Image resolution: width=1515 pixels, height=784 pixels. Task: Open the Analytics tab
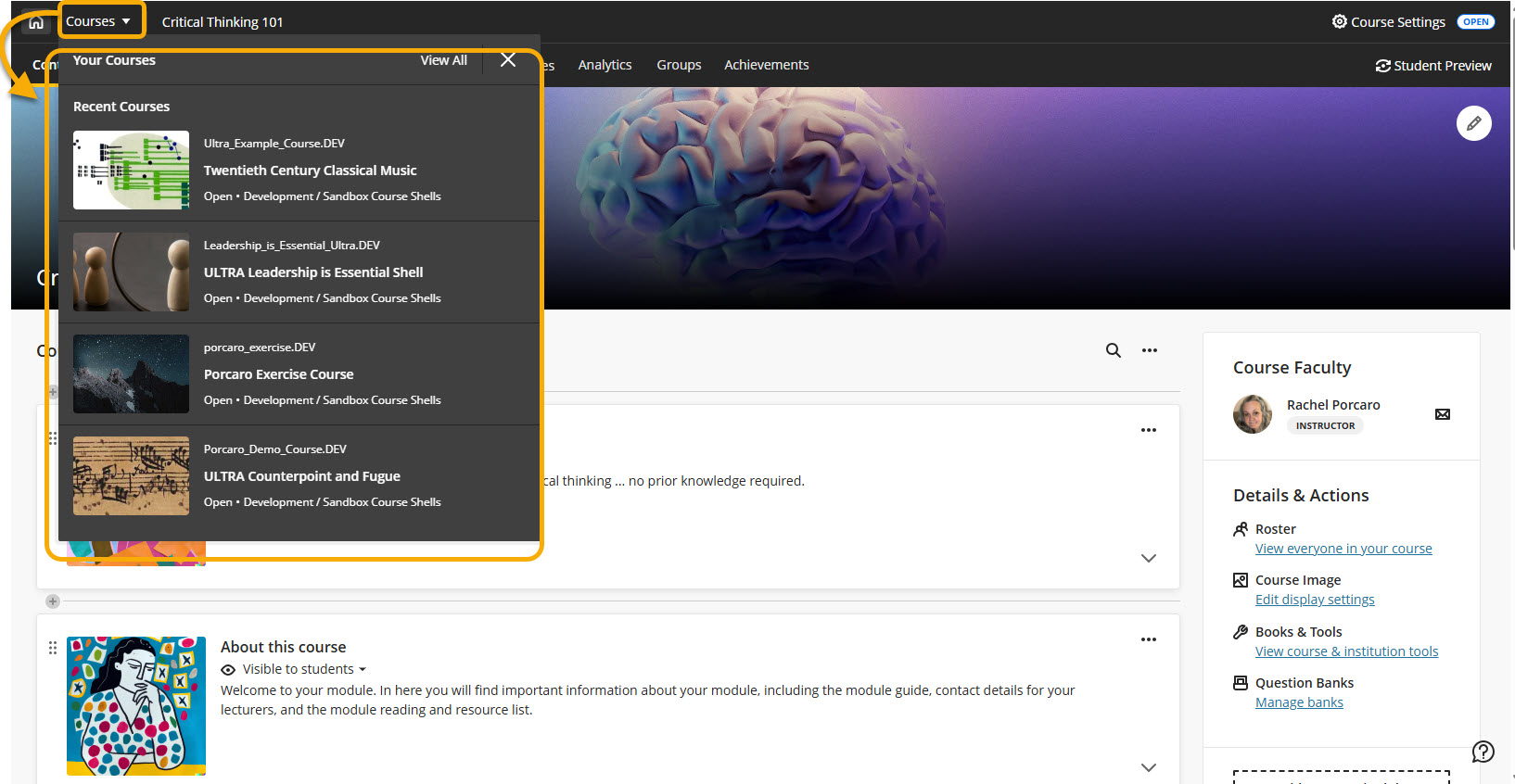coord(605,65)
